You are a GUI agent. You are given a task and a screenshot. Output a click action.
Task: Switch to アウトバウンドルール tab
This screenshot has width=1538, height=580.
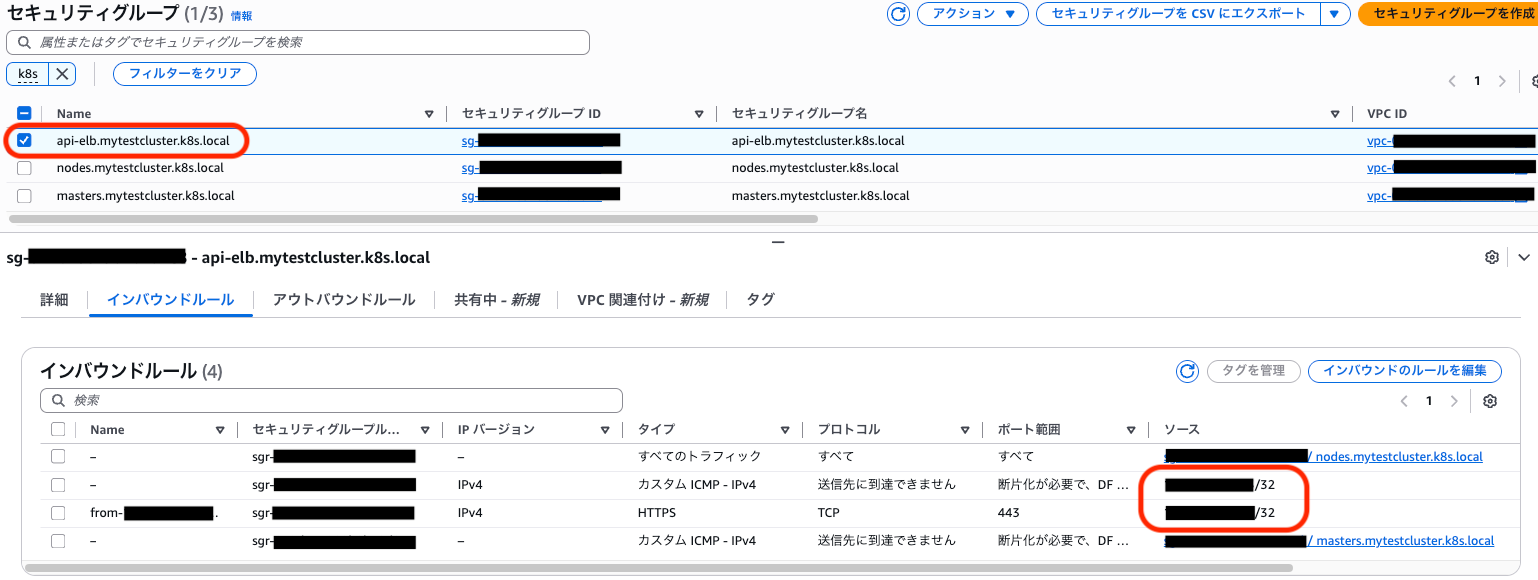coord(343,300)
